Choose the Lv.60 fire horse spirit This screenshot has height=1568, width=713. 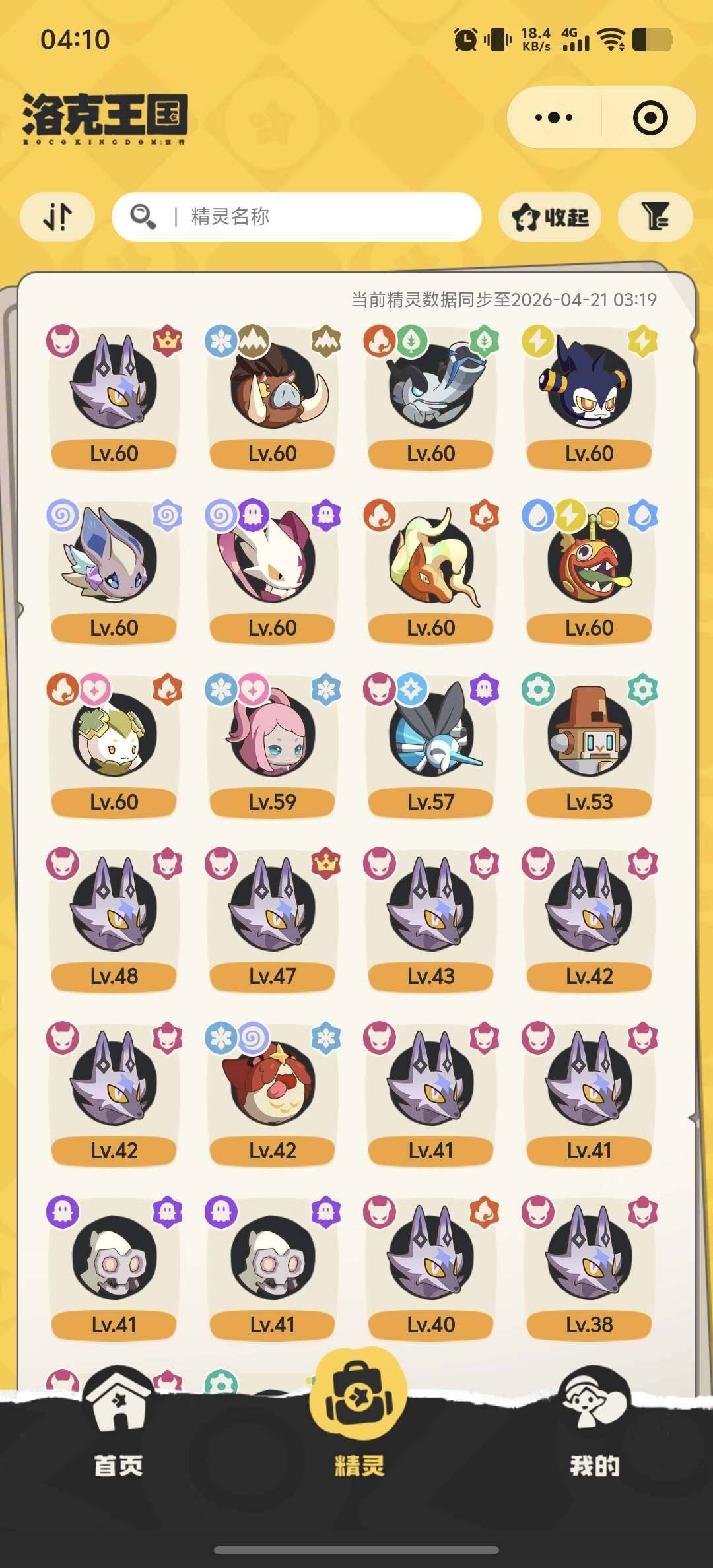click(x=431, y=571)
